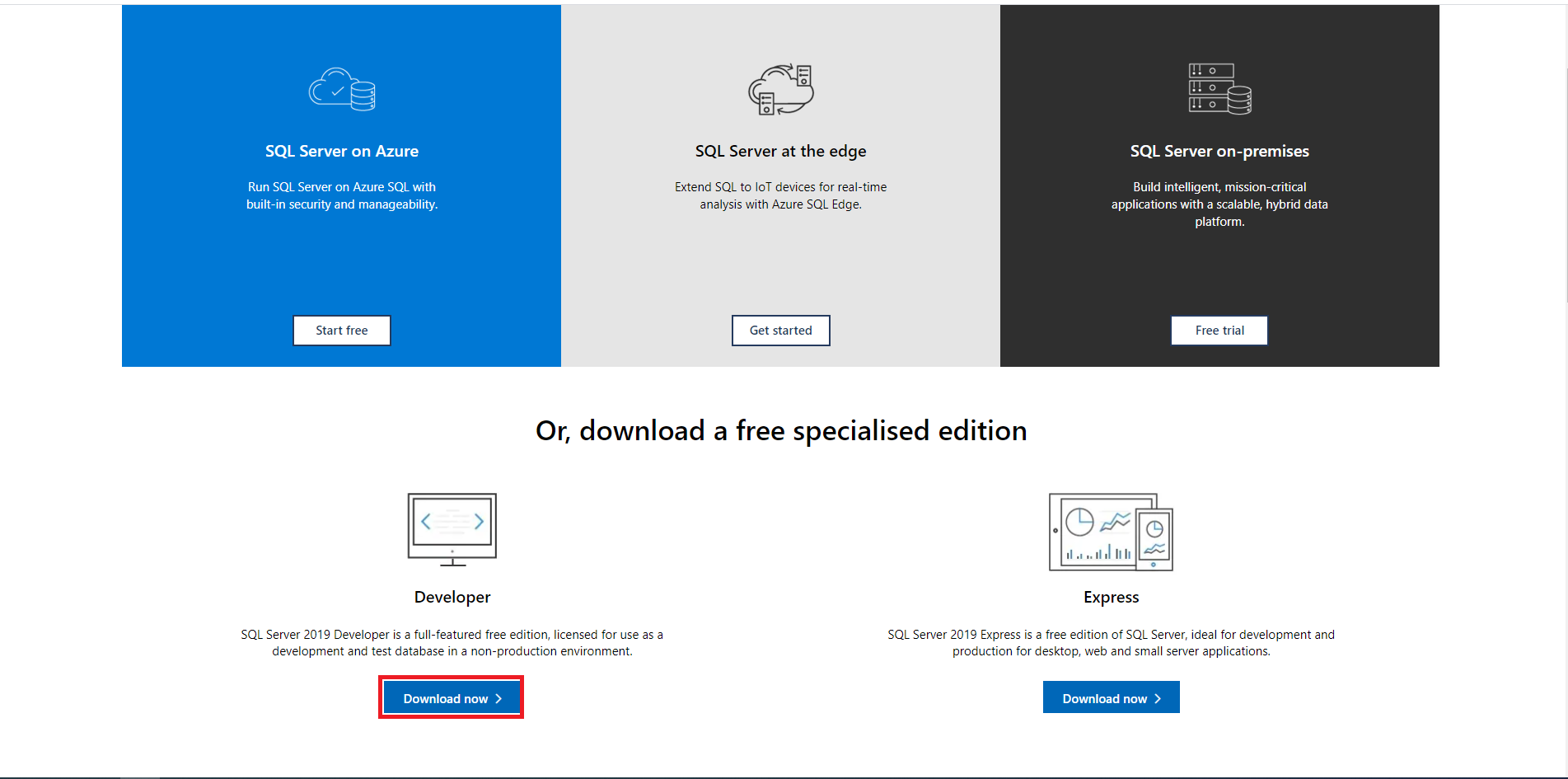Click the Azure cloud database icon
1568x779 pixels.
click(342, 89)
